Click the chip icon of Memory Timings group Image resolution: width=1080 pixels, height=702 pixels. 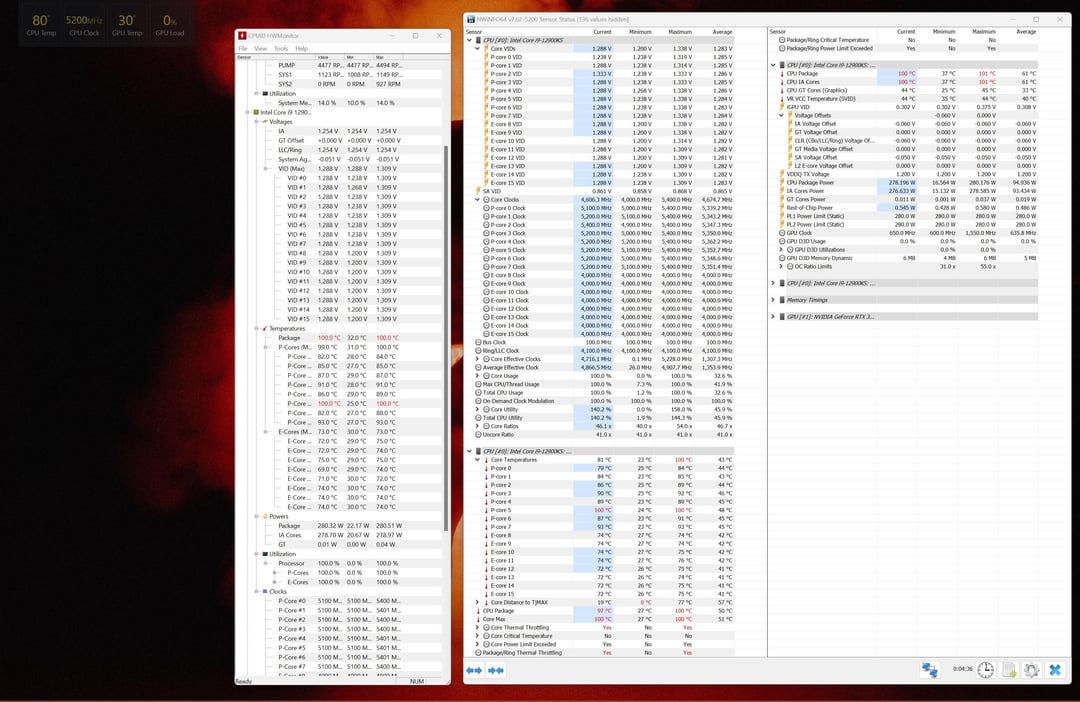point(782,300)
